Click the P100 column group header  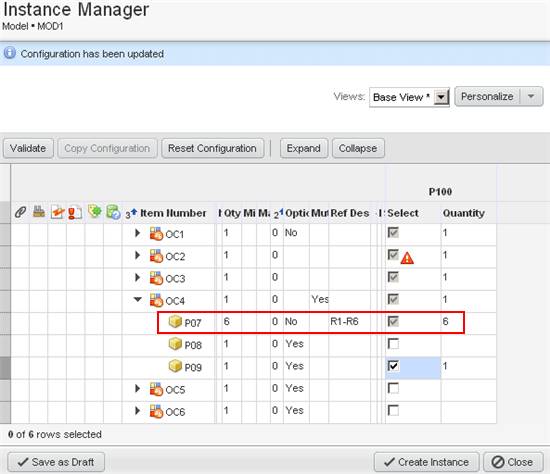(441, 192)
